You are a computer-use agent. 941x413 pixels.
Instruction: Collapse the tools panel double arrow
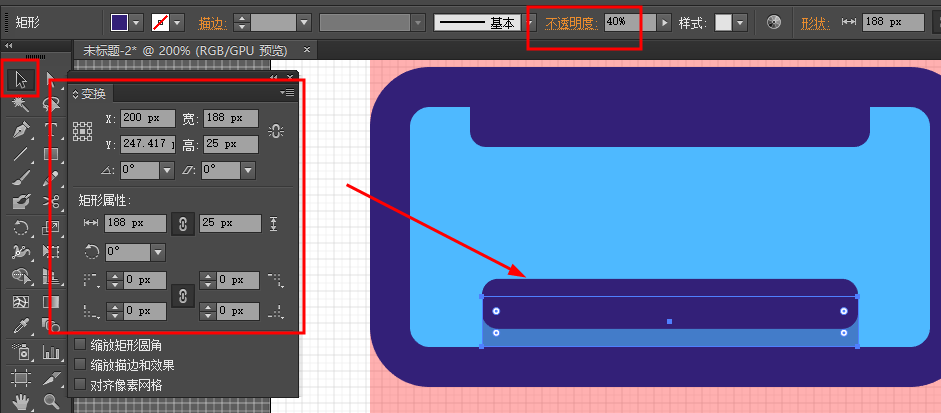pyautogui.click(x=8, y=46)
